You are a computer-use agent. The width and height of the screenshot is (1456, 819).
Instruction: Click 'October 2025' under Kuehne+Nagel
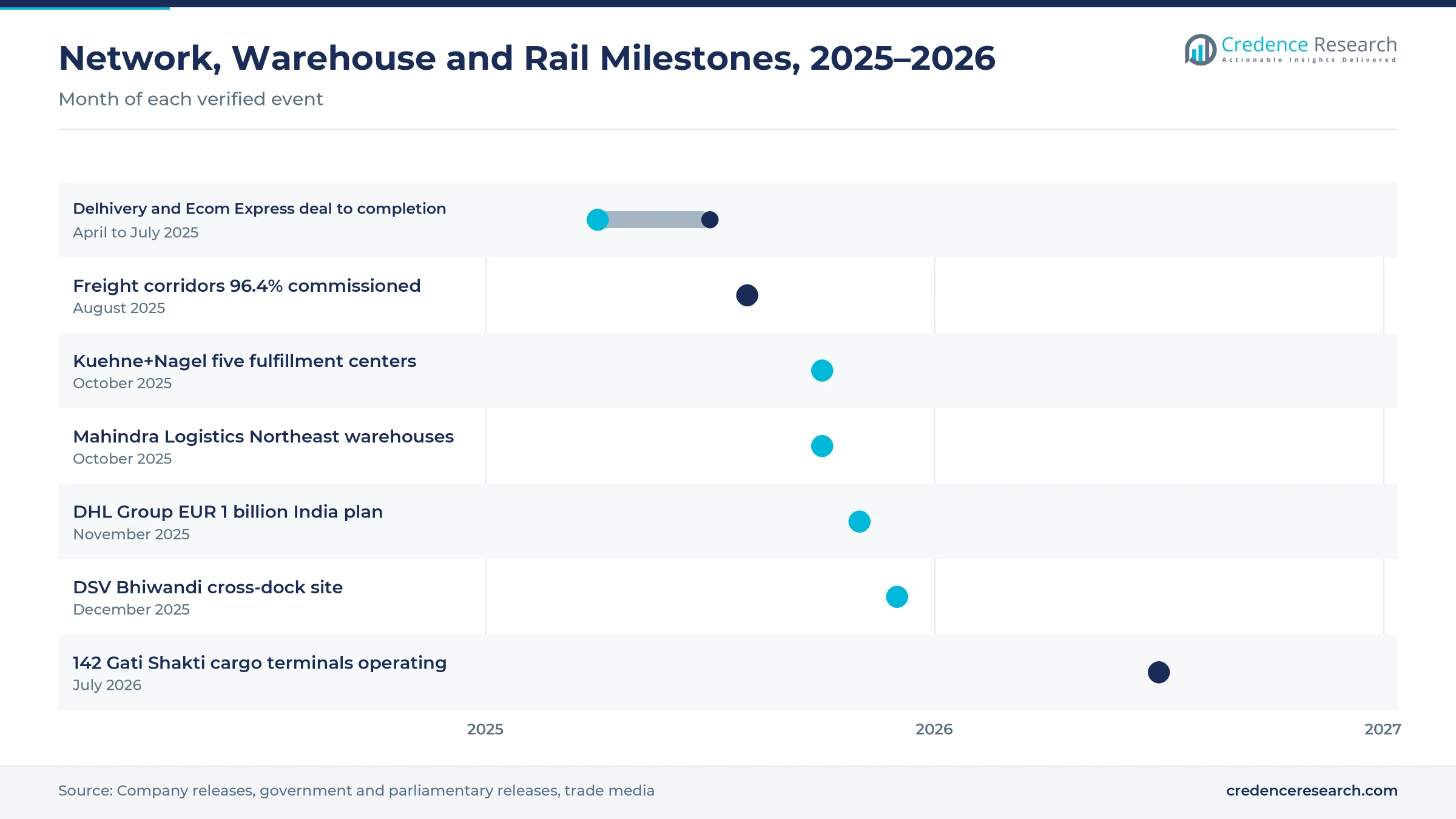point(122,383)
